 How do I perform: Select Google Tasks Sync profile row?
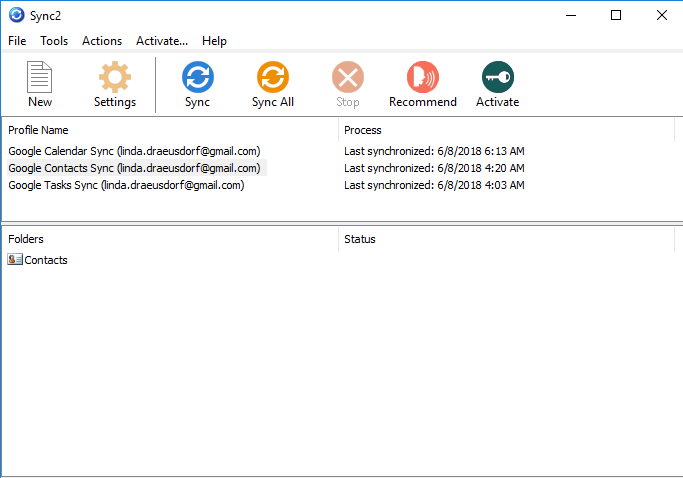pyautogui.click(x=126, y=185)
